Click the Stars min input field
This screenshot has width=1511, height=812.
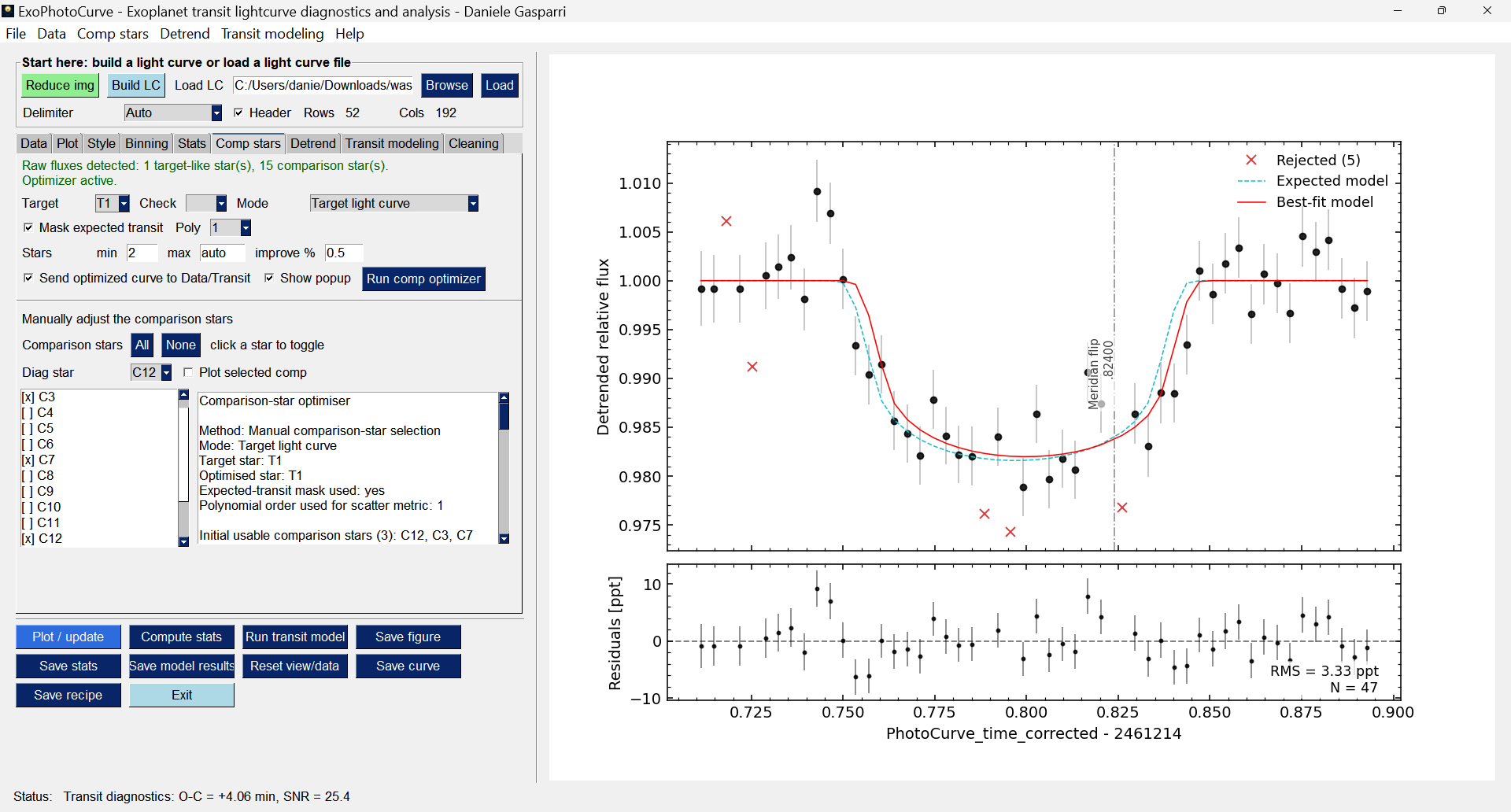[142, 253]
